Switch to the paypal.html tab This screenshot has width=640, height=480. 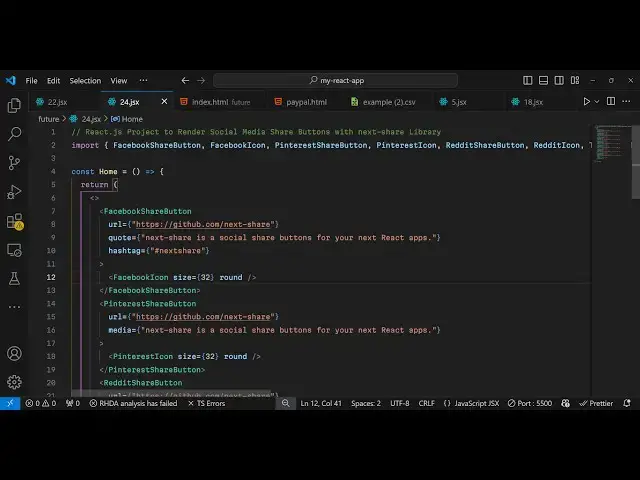[x=306, y=102]
